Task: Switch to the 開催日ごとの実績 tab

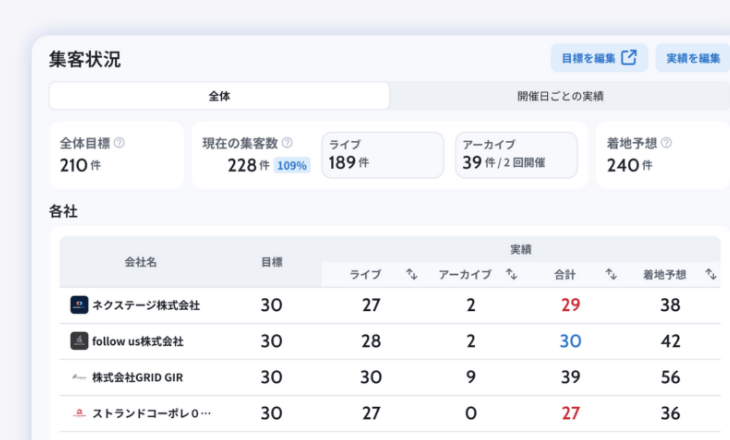Action: click(560, 96)
